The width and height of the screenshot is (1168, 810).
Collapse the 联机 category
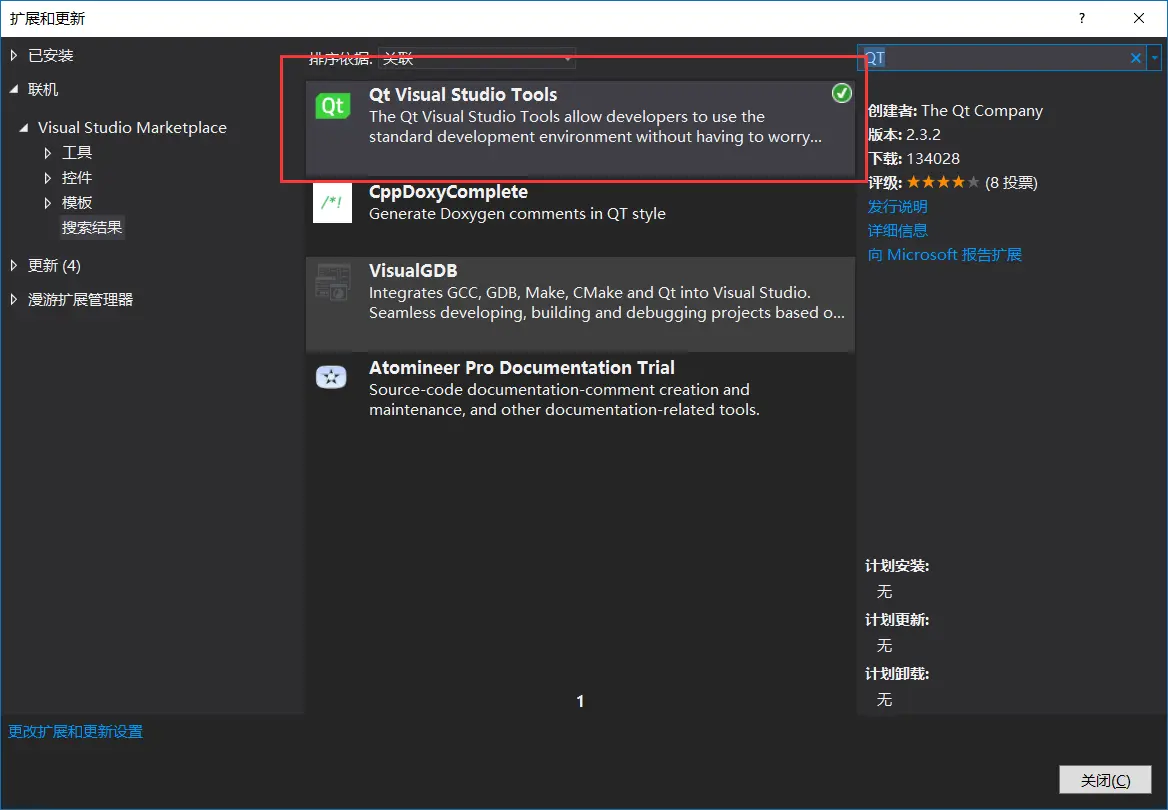[13, 89]
